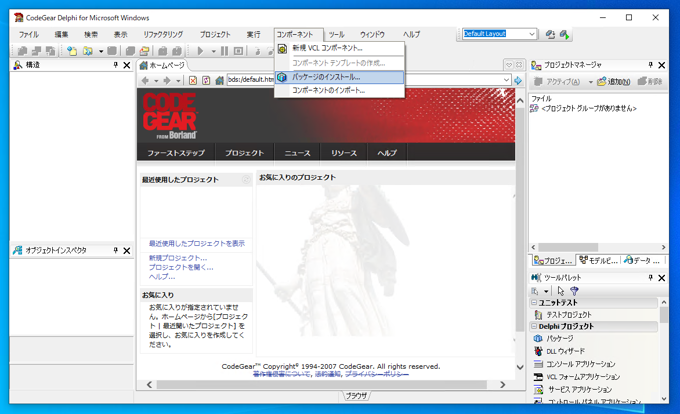Screen dimensions: 680x414
Task: Click 最近使用したプロジェクトを表示 link
Action: 196,244
